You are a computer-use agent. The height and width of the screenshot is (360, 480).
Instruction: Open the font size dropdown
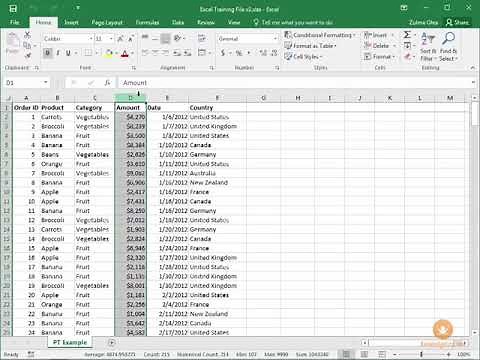pyautogui.click(x=111, y=39)
